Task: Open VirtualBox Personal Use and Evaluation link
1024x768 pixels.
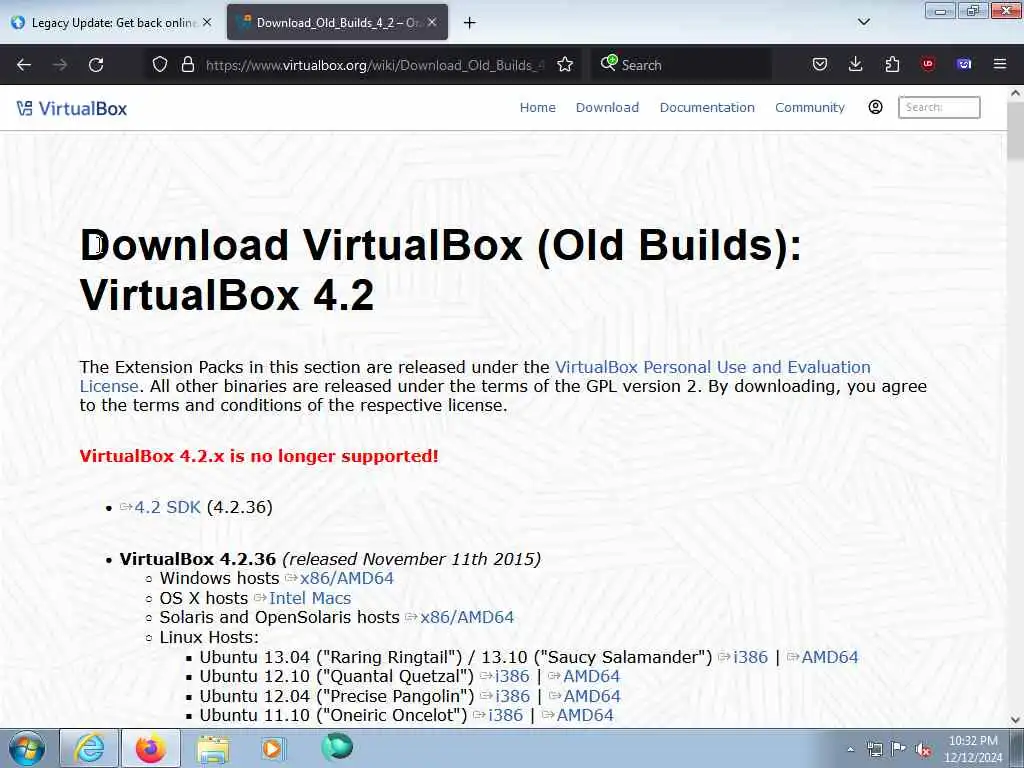Action: pyautogui.click(x=712, y=367)
